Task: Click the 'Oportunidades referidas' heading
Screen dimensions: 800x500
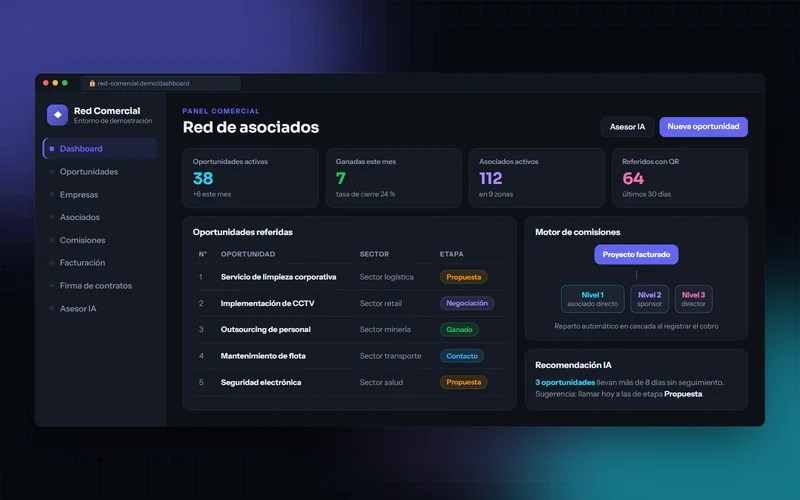Action: click(x=242, y=232)
